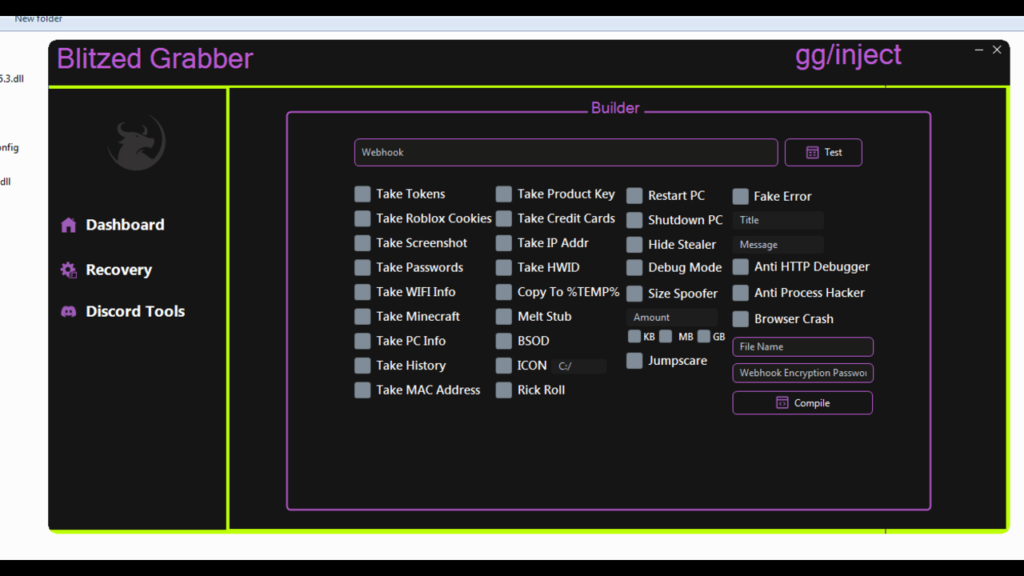Focus the Size Spoofer Amount field
This screenshot has height=576, width=1024.
[x=671, y=317]
